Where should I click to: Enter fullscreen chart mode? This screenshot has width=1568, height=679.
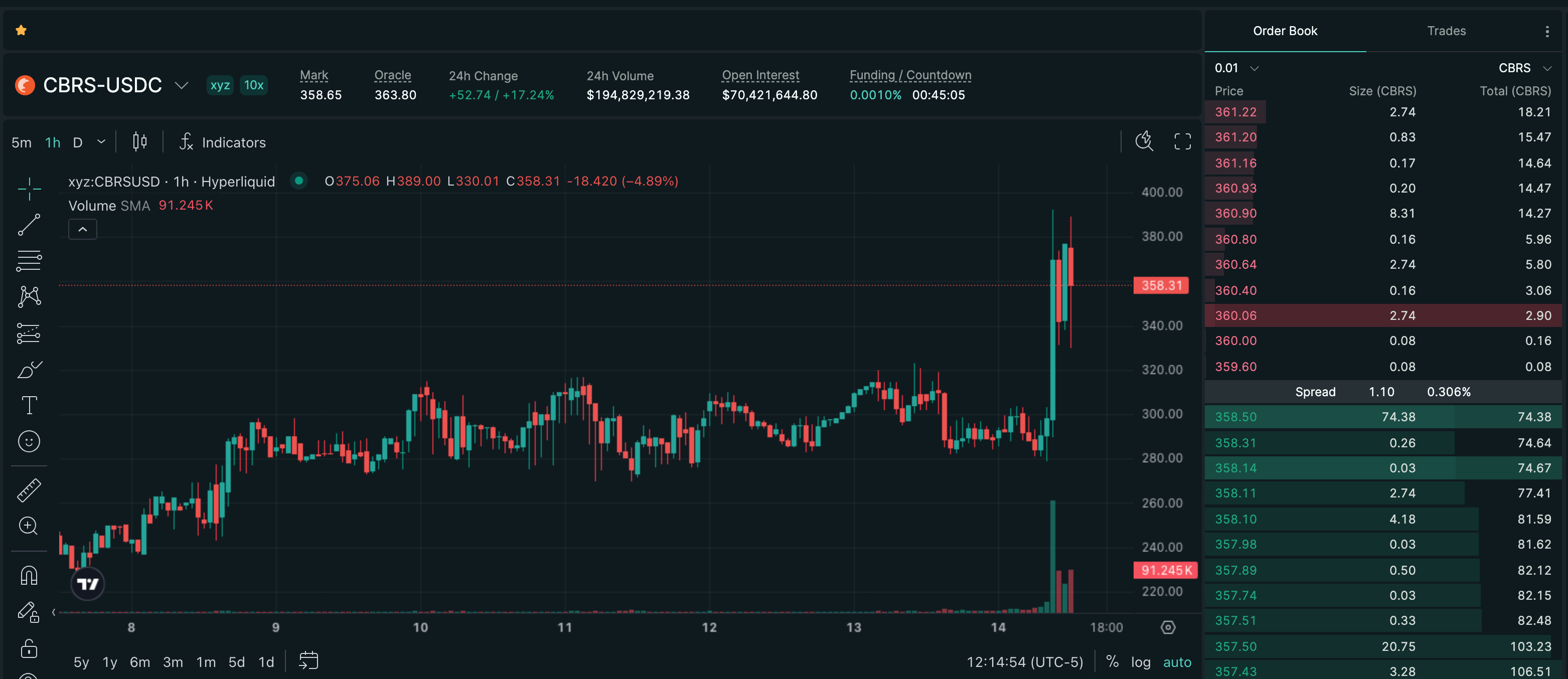click(1182, 142)
